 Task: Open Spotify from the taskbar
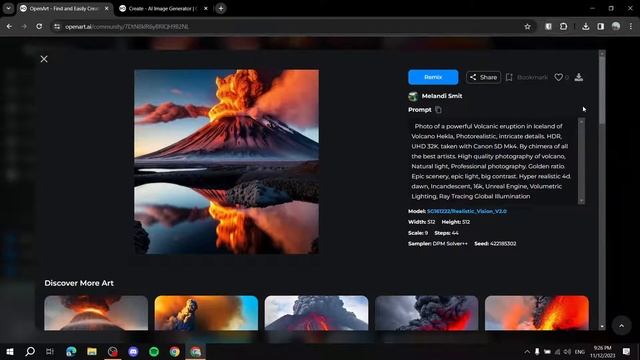point(154,351)
